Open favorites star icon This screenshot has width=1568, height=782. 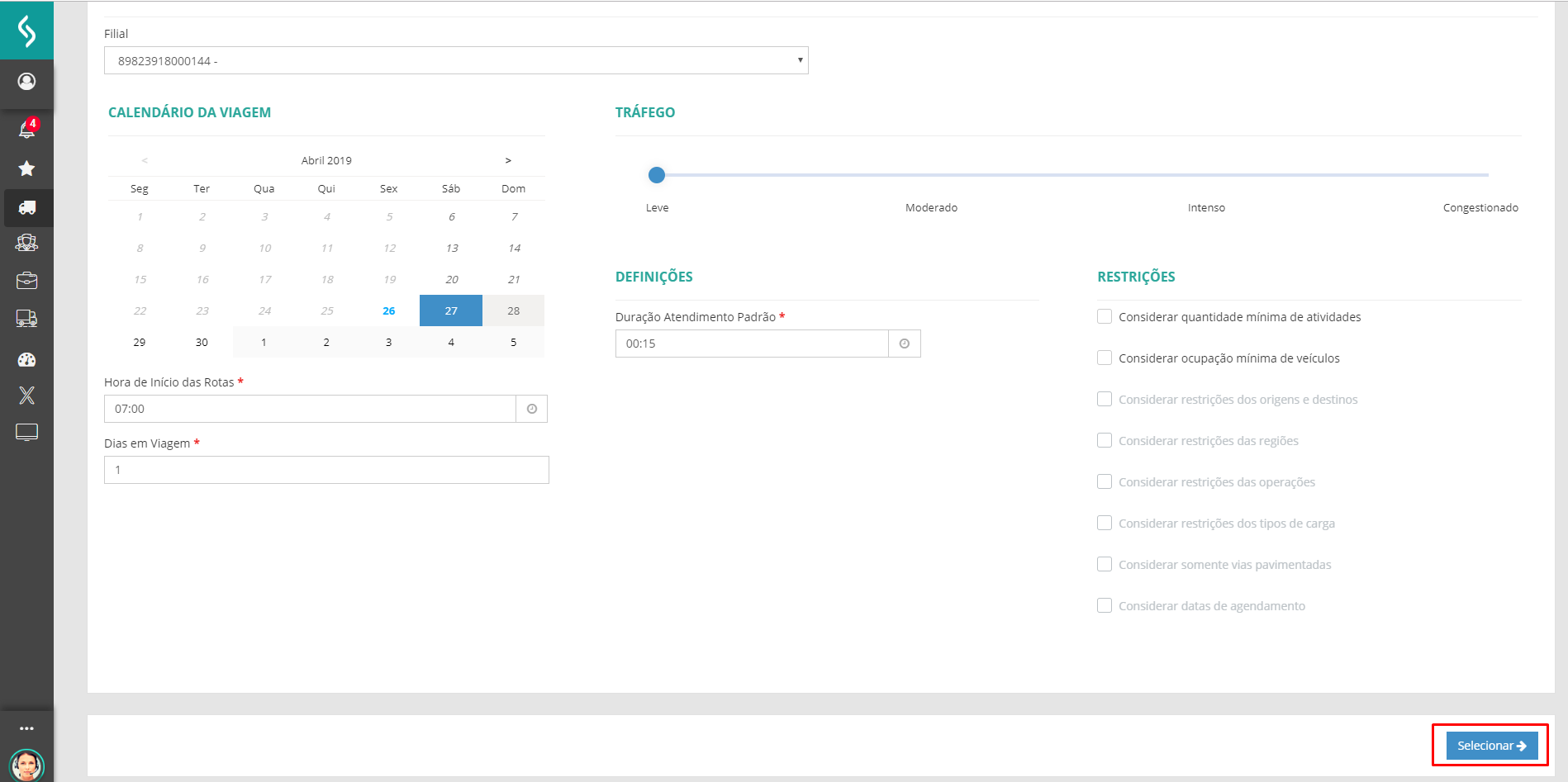[x=26, y=168]
